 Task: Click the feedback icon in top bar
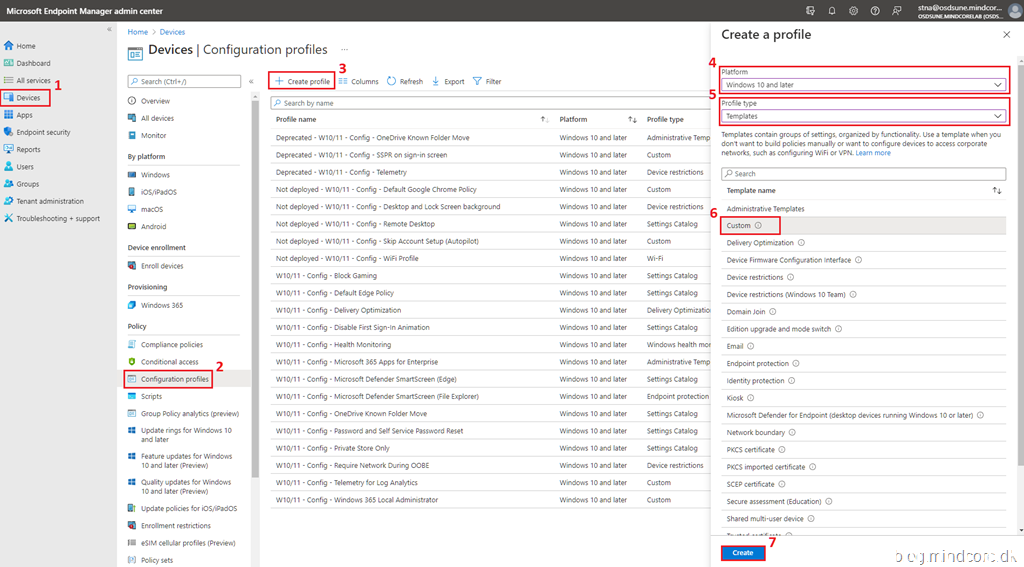tap(897, 10)
